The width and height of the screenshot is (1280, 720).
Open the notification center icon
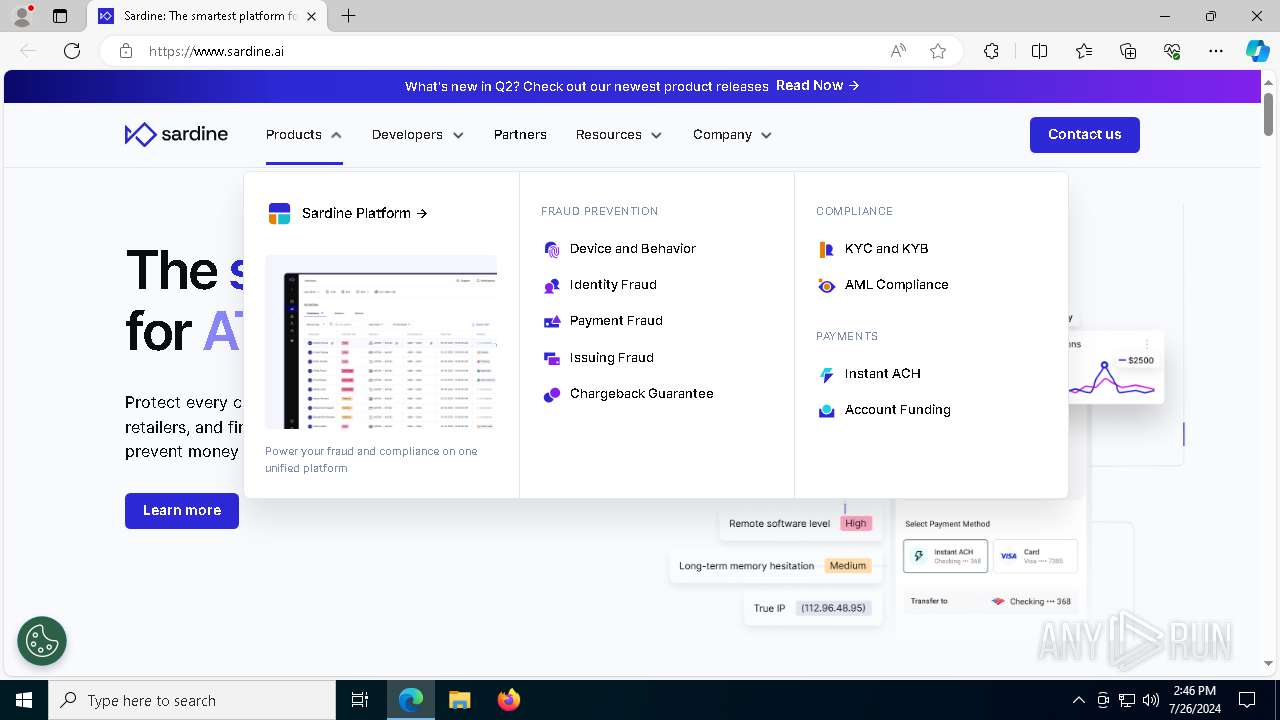1247,700
